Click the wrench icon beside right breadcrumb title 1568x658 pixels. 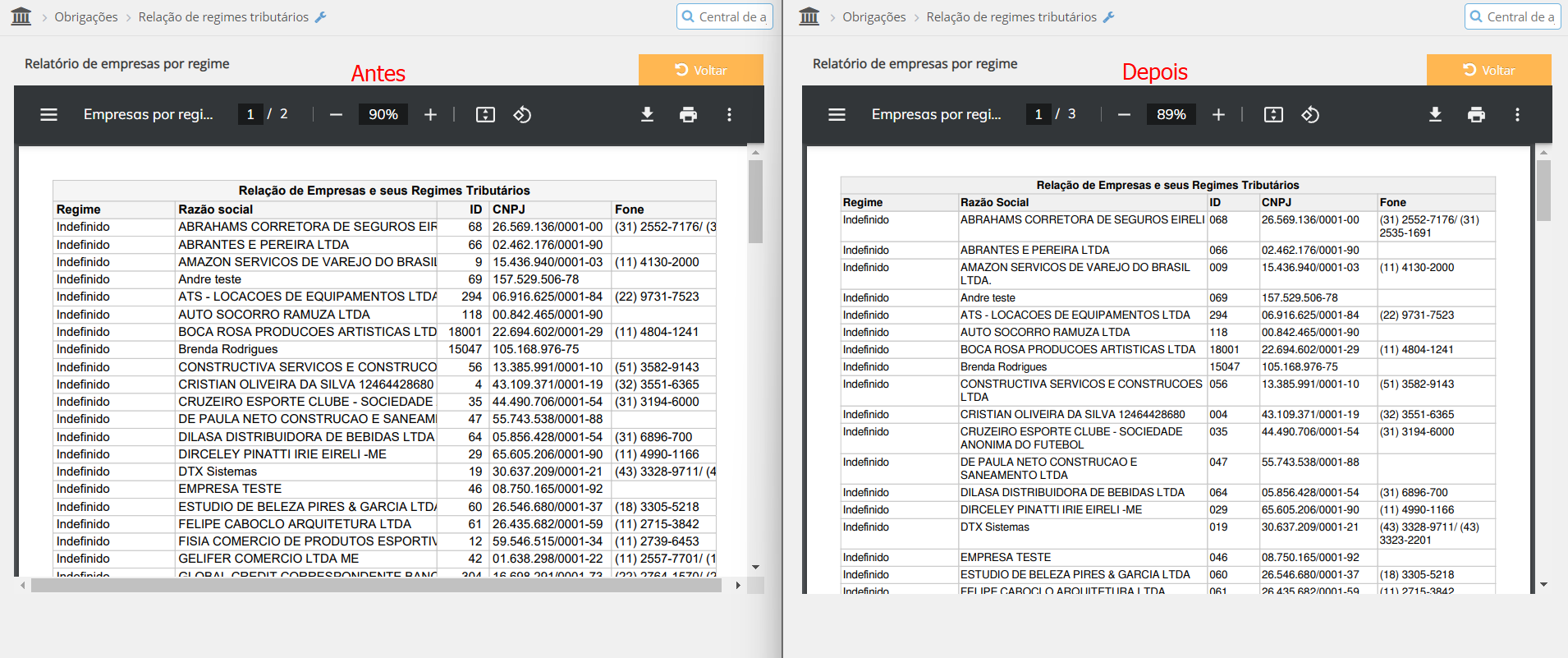tap(1108, 17)
